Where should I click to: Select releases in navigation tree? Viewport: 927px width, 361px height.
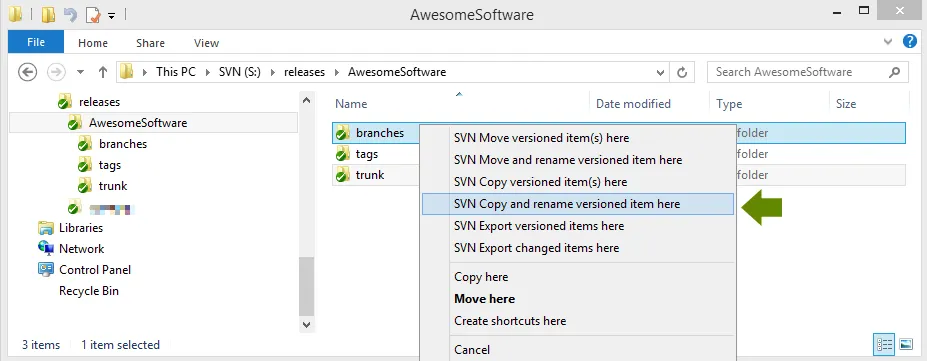click(99, 102)
